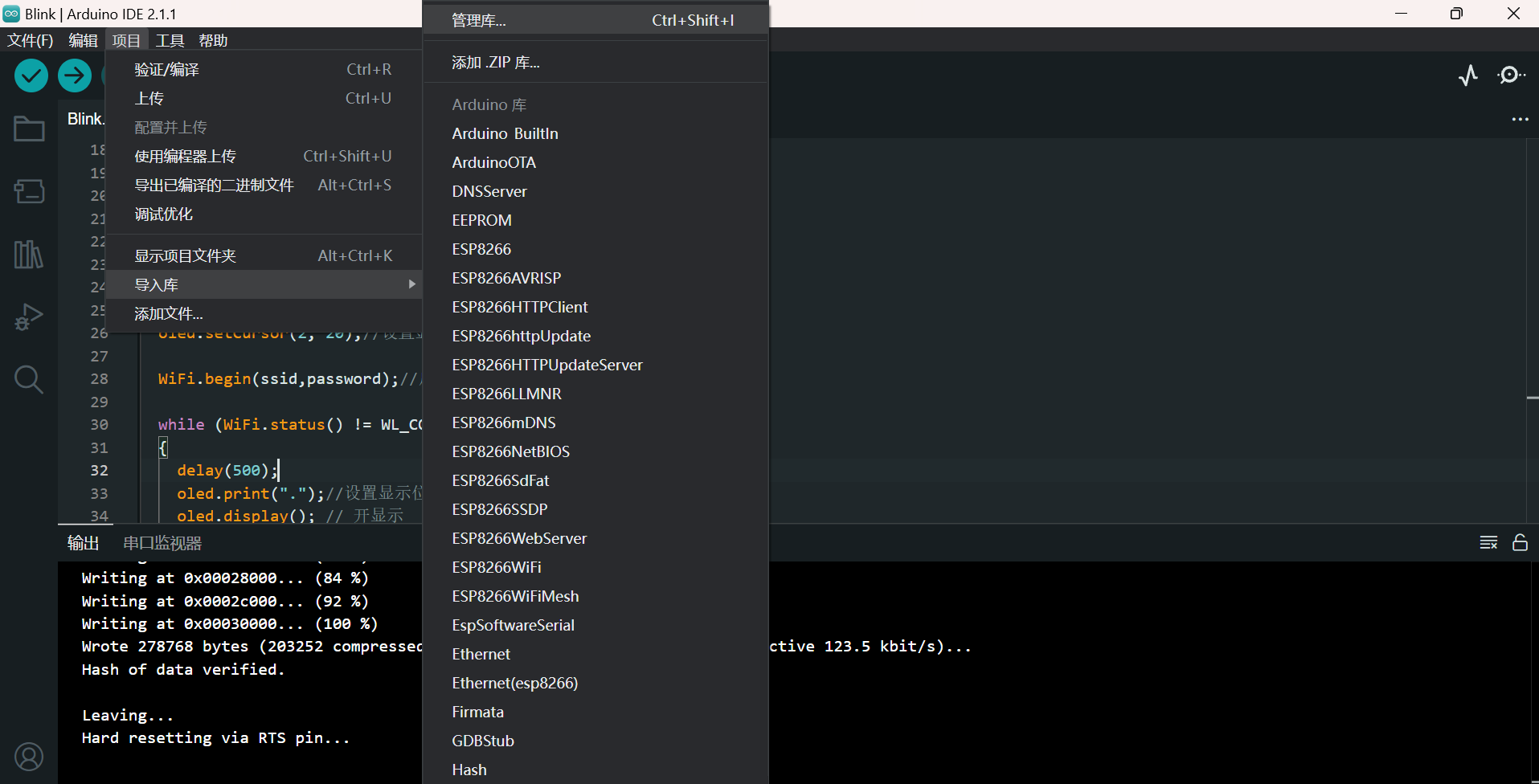Import the ESP8266WiFiMesh library
The width and height of the screenshot is (1539, 784).
tap(596, 596)
